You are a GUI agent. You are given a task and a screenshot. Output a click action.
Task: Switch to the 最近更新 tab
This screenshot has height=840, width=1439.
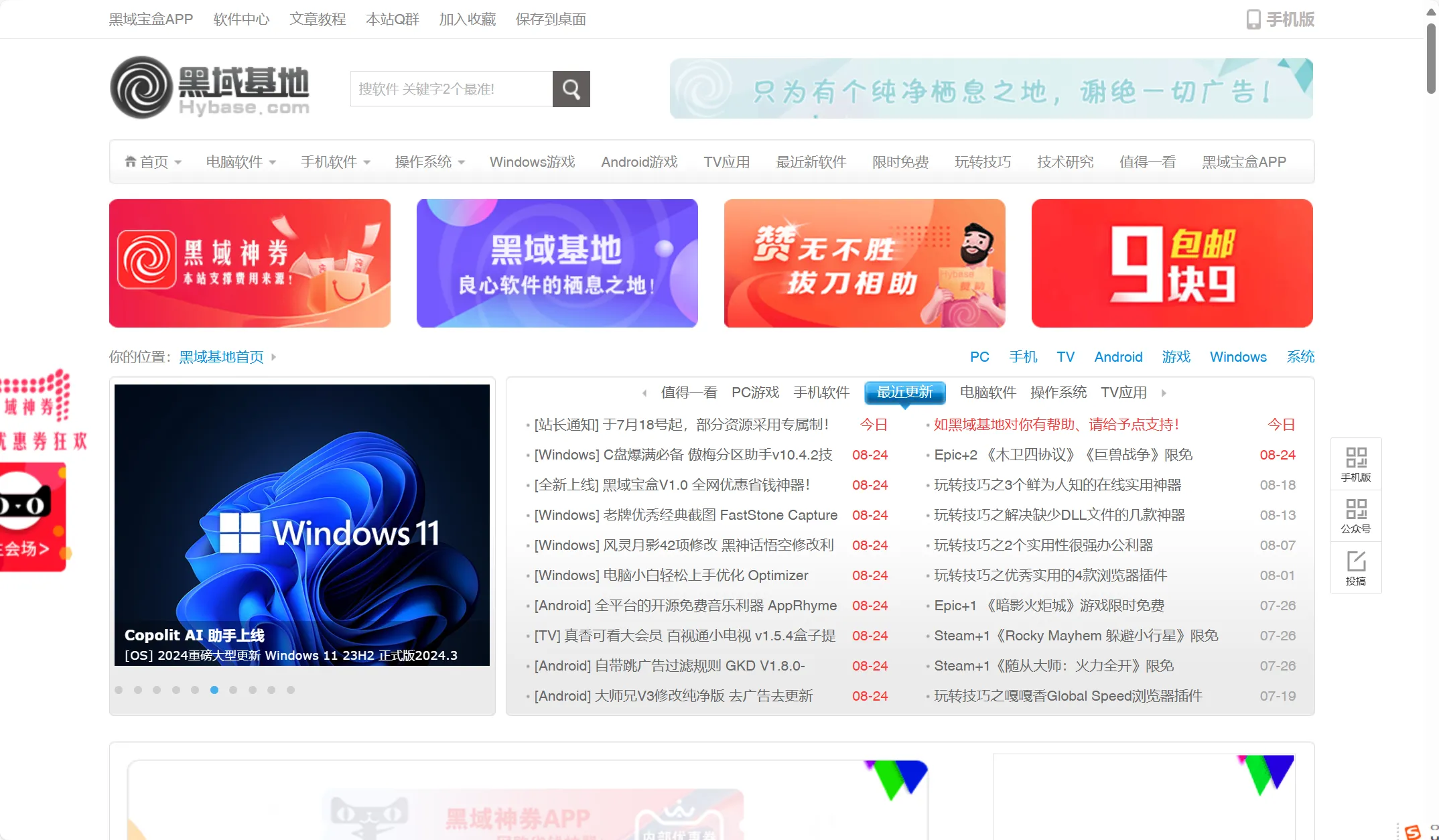tap(905, 393)
